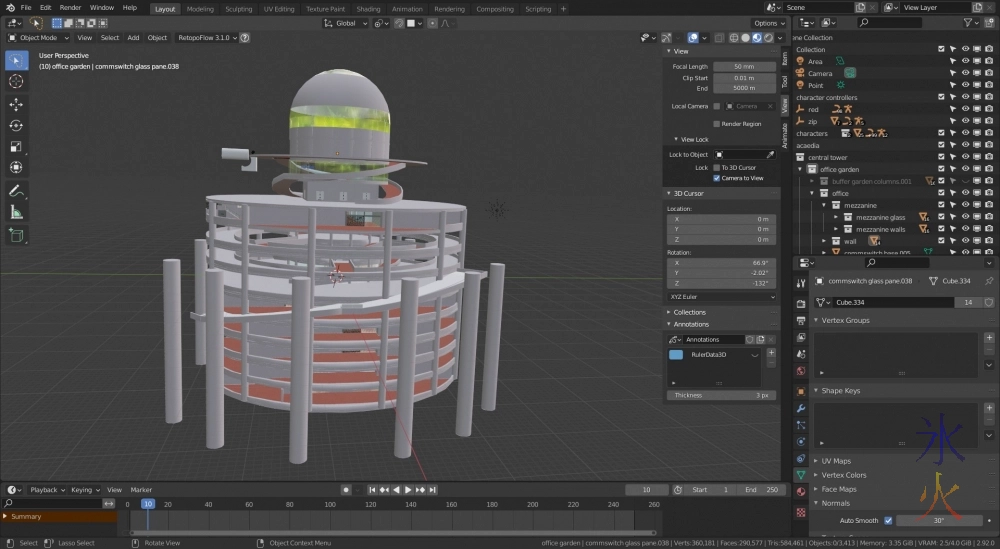Open the Object Mode dropdown
Viewport: 1000px width, 549px height.
point(38,37)
